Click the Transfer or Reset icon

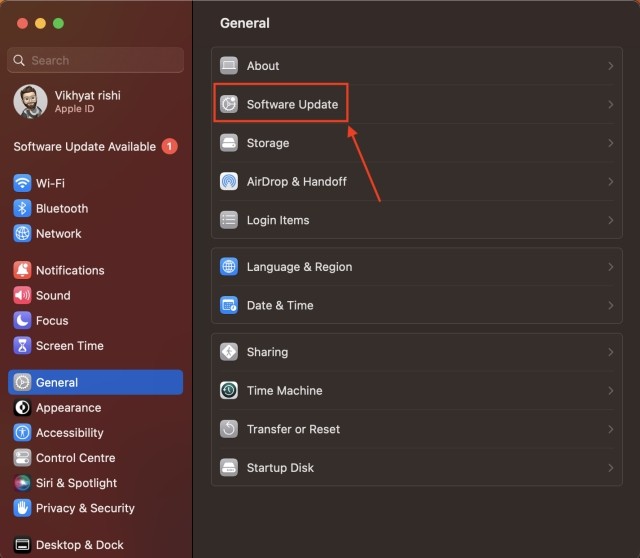229,429
